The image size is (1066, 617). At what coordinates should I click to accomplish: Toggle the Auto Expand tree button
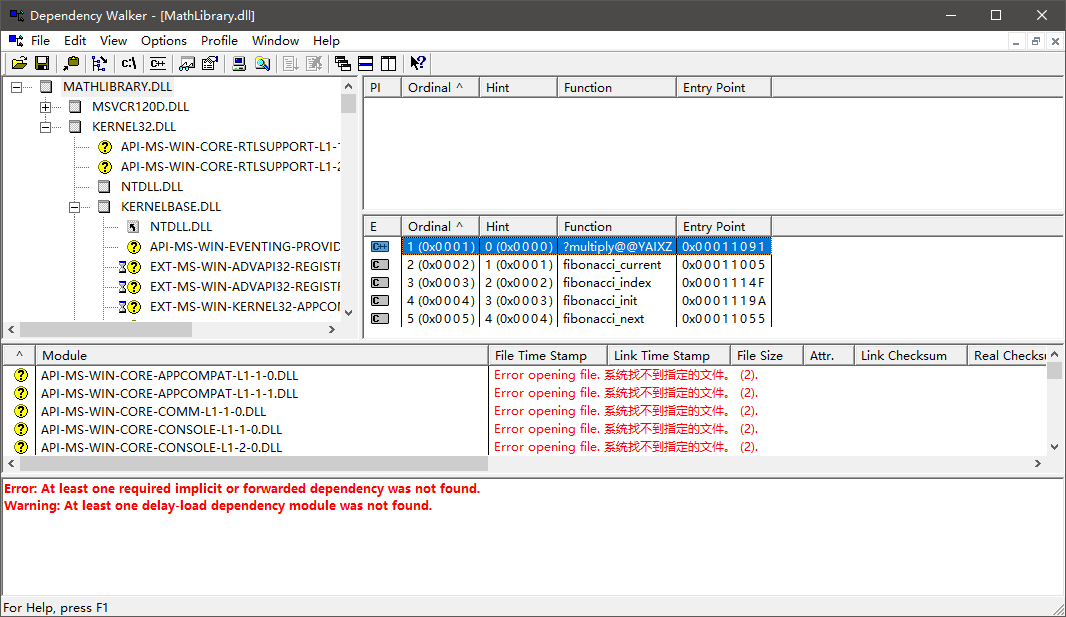click(x=99, y=63)
